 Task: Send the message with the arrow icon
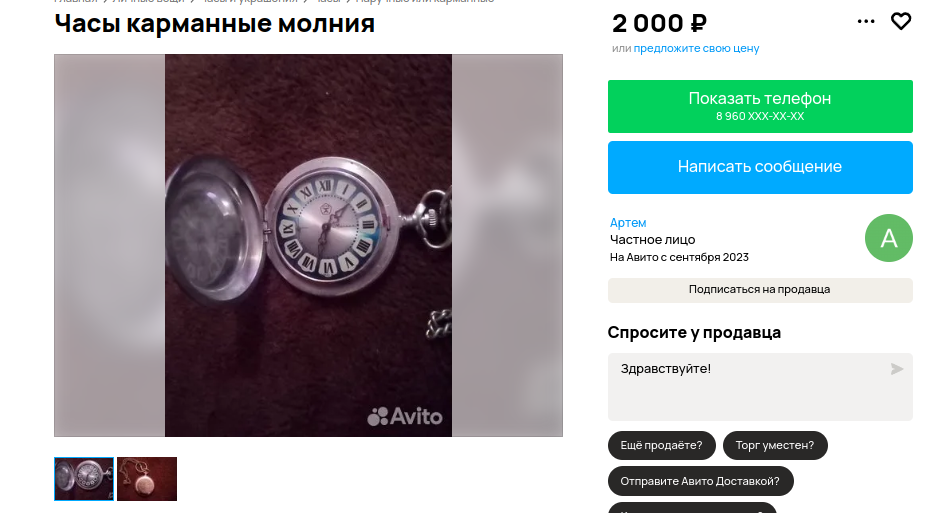coord(897,369)
